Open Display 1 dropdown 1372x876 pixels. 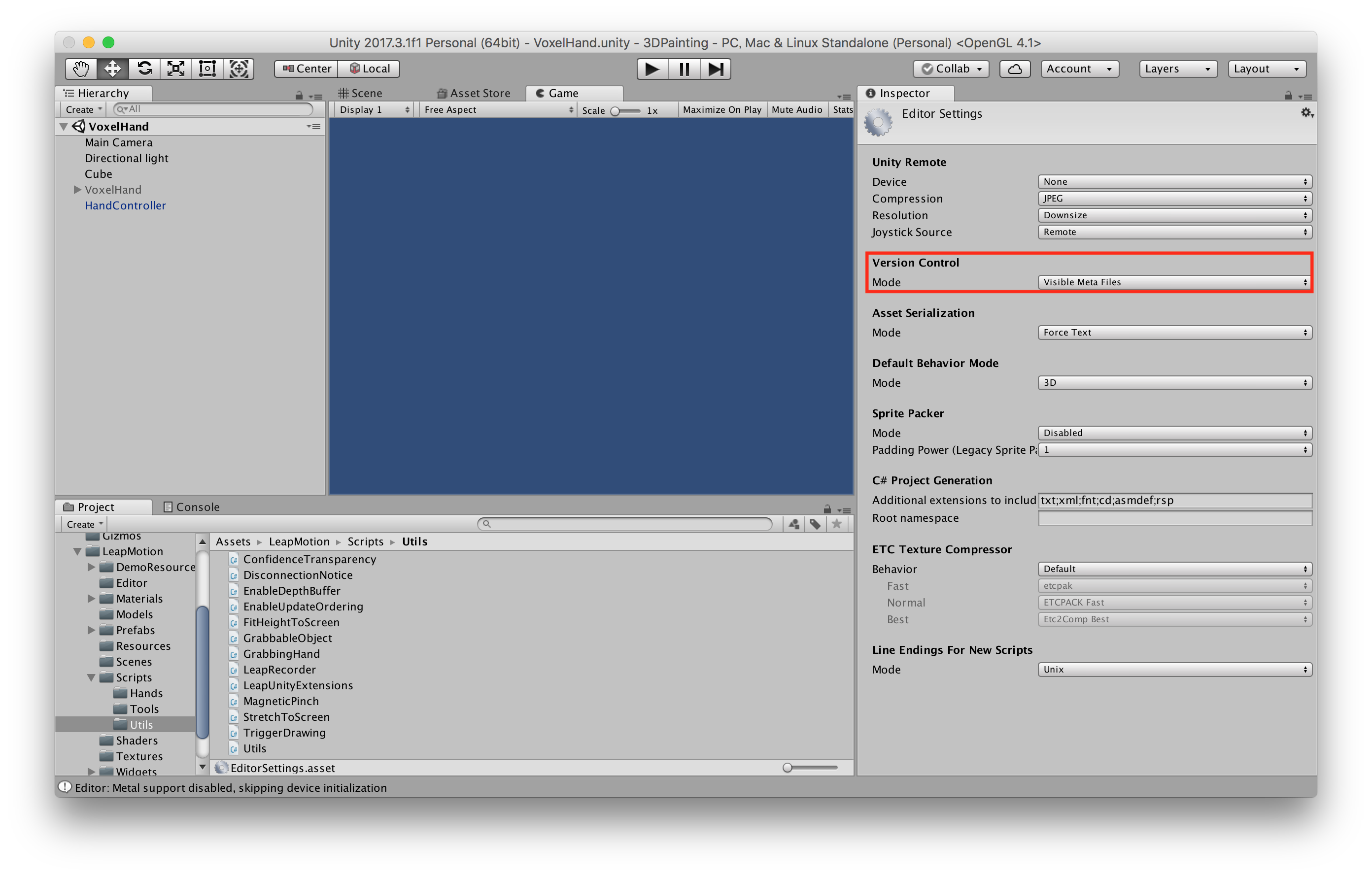click(375, 109)
